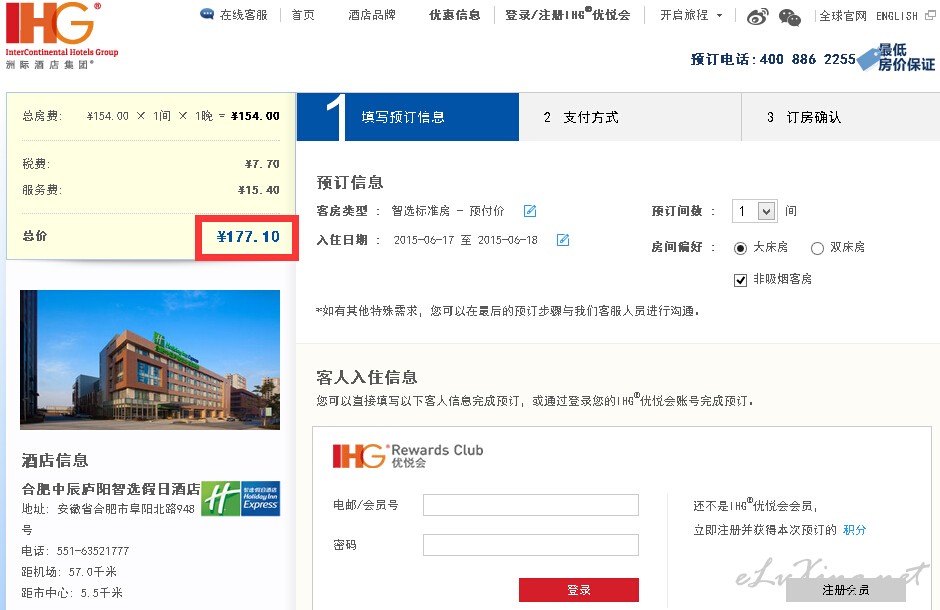Open 优惠信息 menu item
This screenshot has width=940, height=610.
454,15
